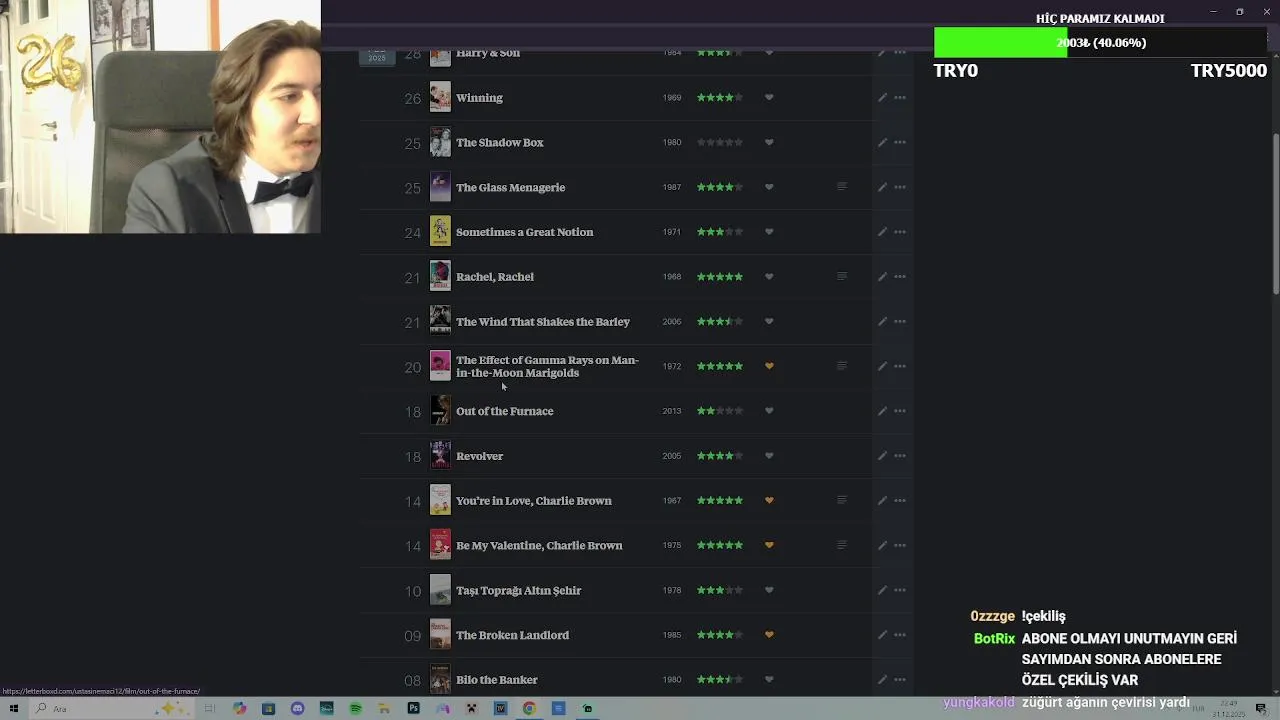Open the three-dot menu for Gamma Rays Marigolds
The height and width of the screenshot is (720, 1280).
tap(900, 366)
